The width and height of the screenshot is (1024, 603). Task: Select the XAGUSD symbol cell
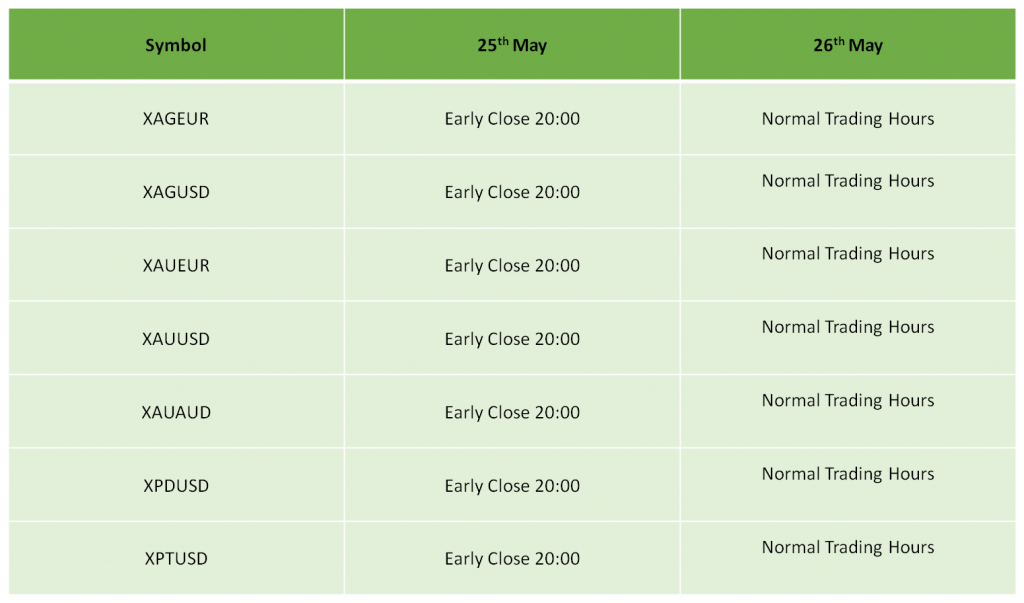pyautogui.click(x=176, y=191)
